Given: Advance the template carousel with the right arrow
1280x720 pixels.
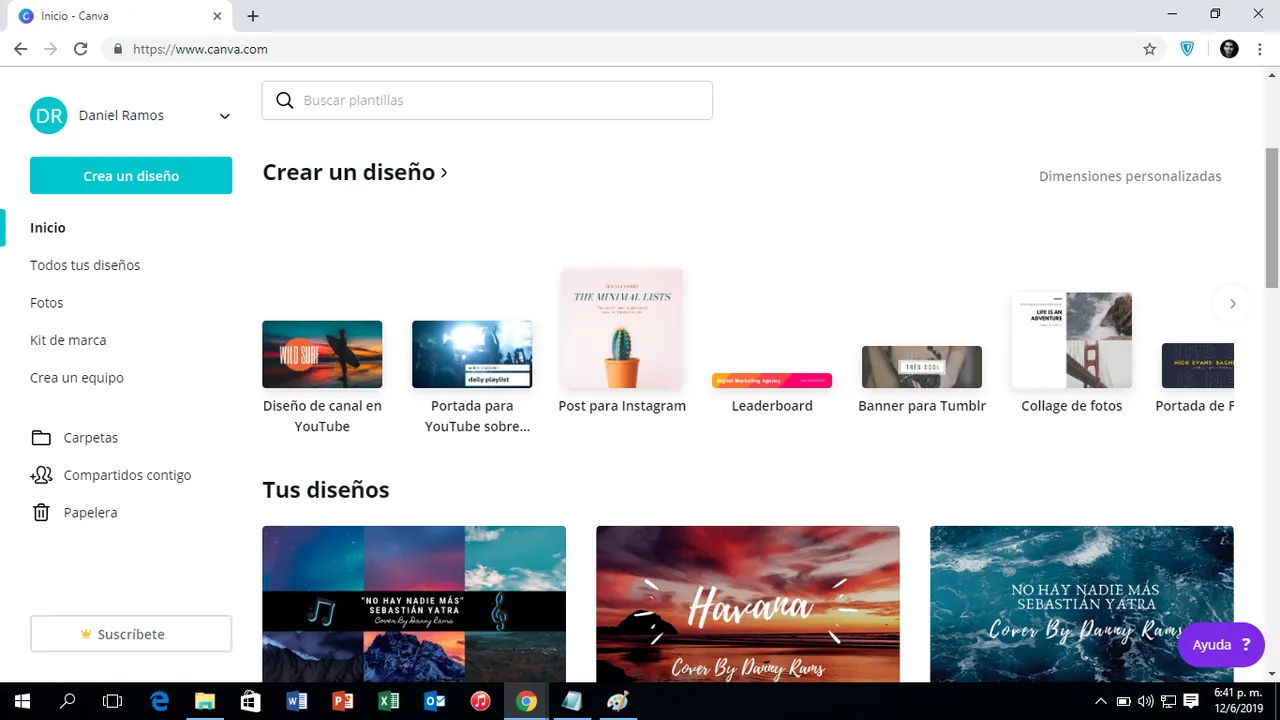Looking at the screenshot, I should coord(1232,303).
